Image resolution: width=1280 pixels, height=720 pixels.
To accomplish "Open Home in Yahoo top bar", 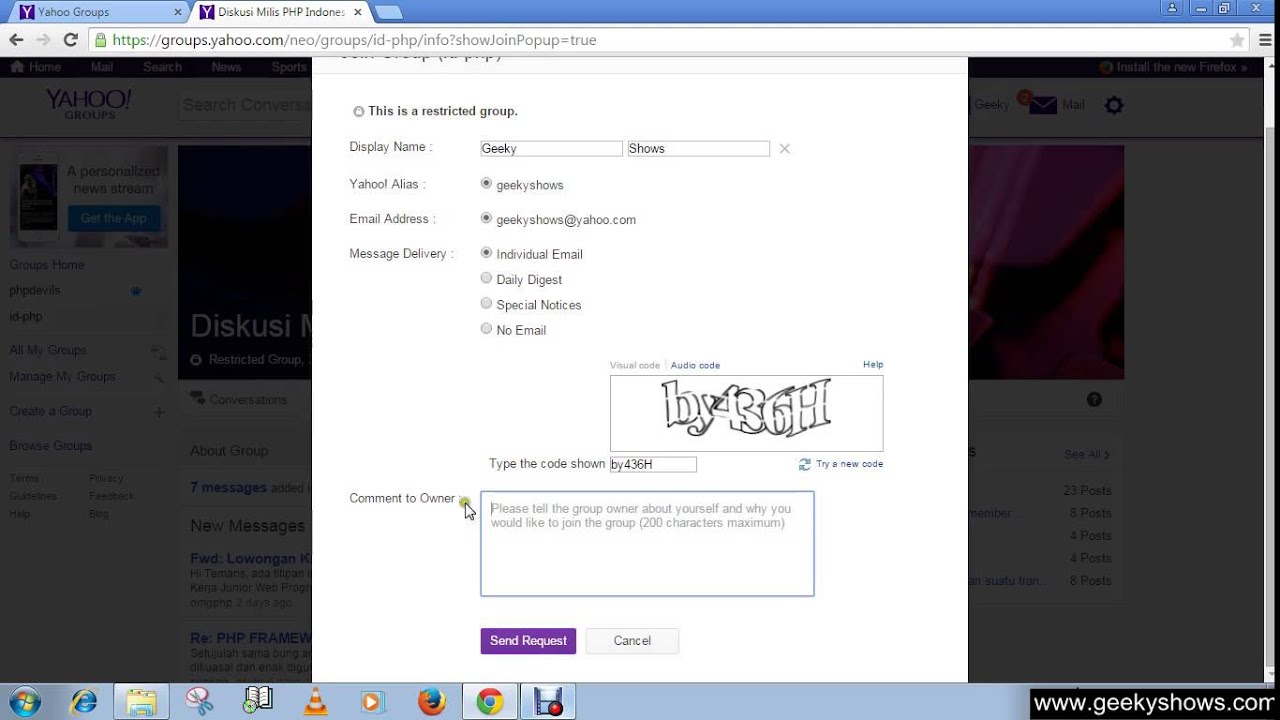I will [36, 67].
